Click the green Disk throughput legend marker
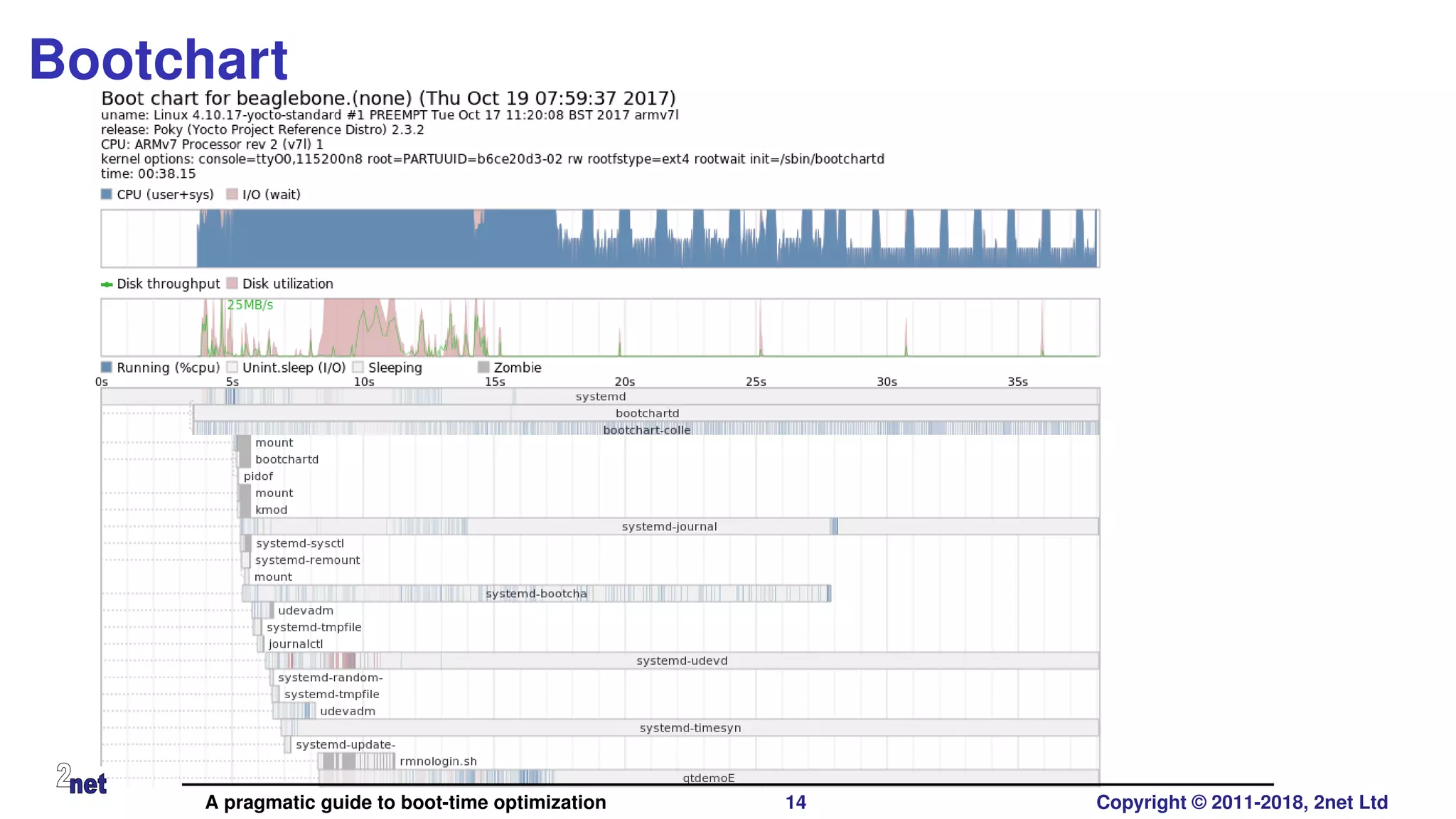Viewport: 1456px width, 819px height. coord(107,284)
